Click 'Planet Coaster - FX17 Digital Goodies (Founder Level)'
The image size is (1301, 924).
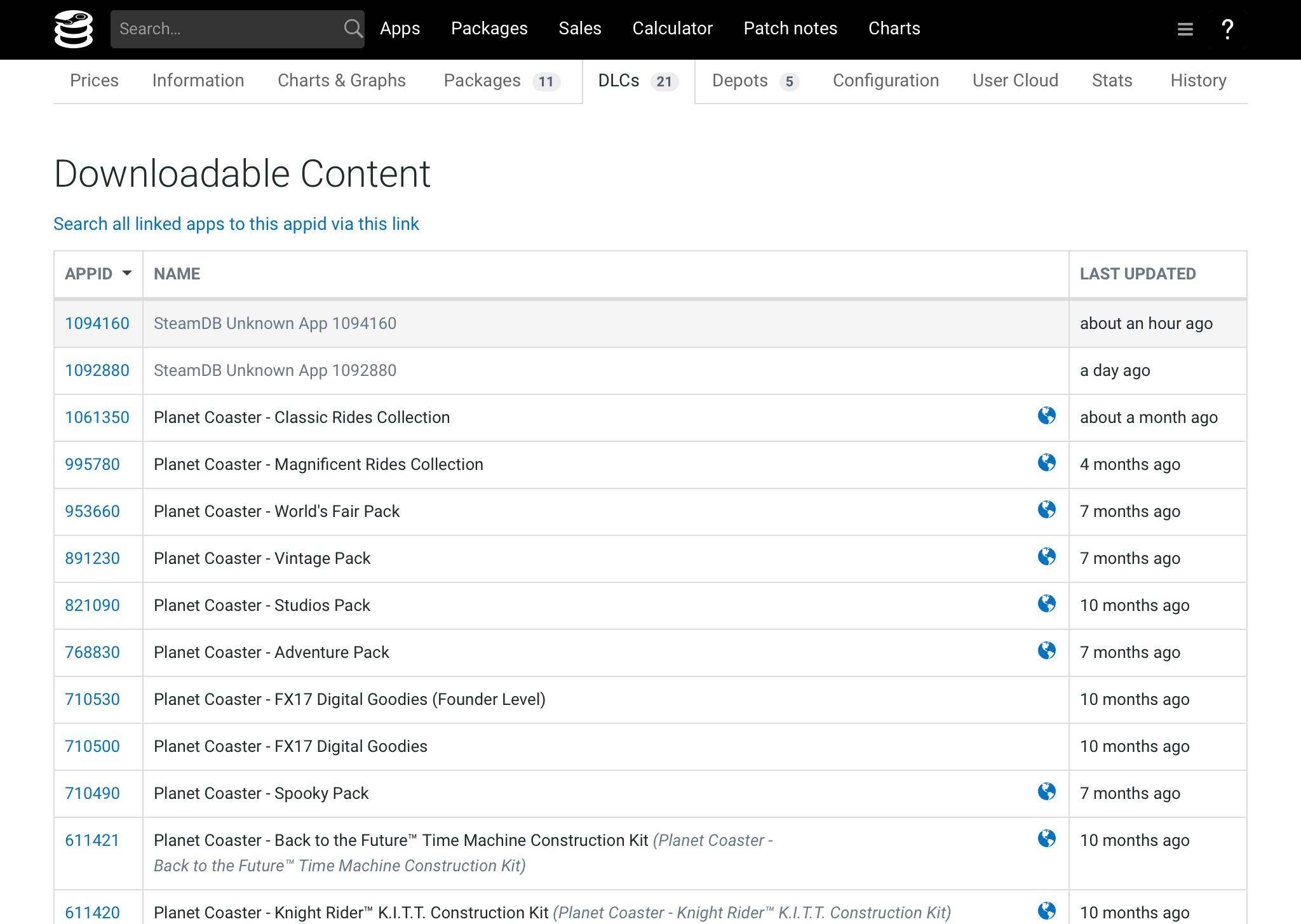(349, 699)
